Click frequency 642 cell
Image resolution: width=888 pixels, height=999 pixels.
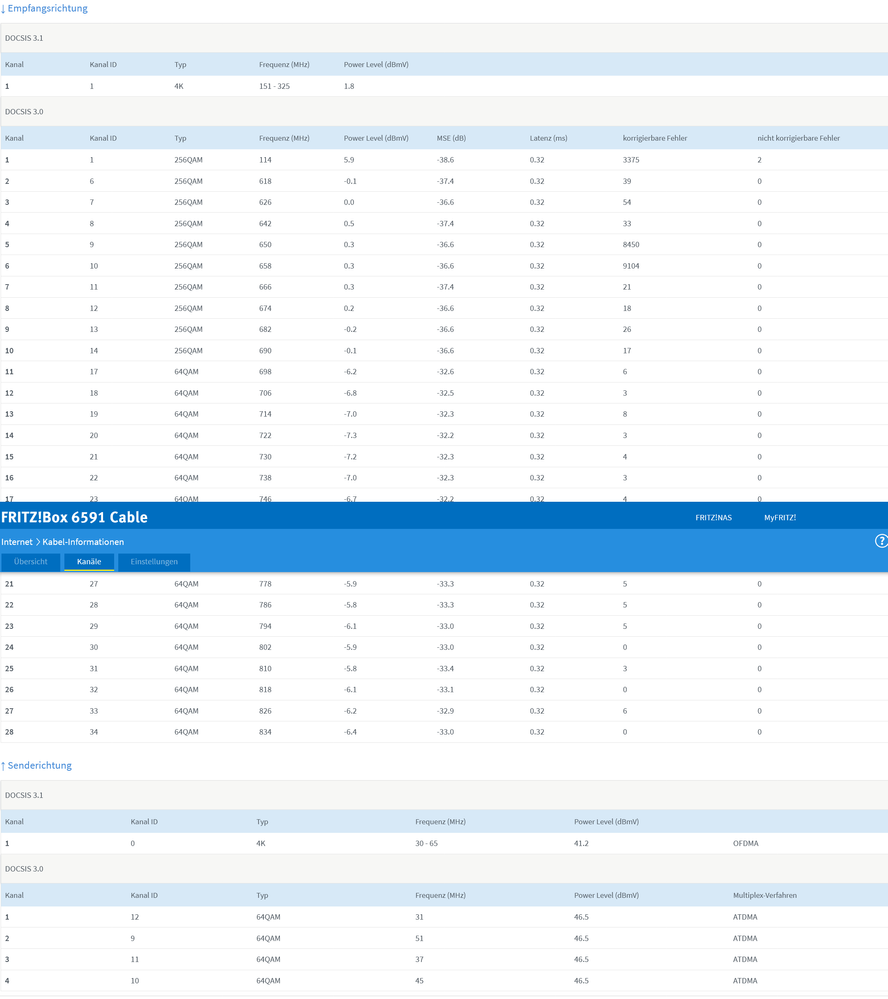point(265,224)
